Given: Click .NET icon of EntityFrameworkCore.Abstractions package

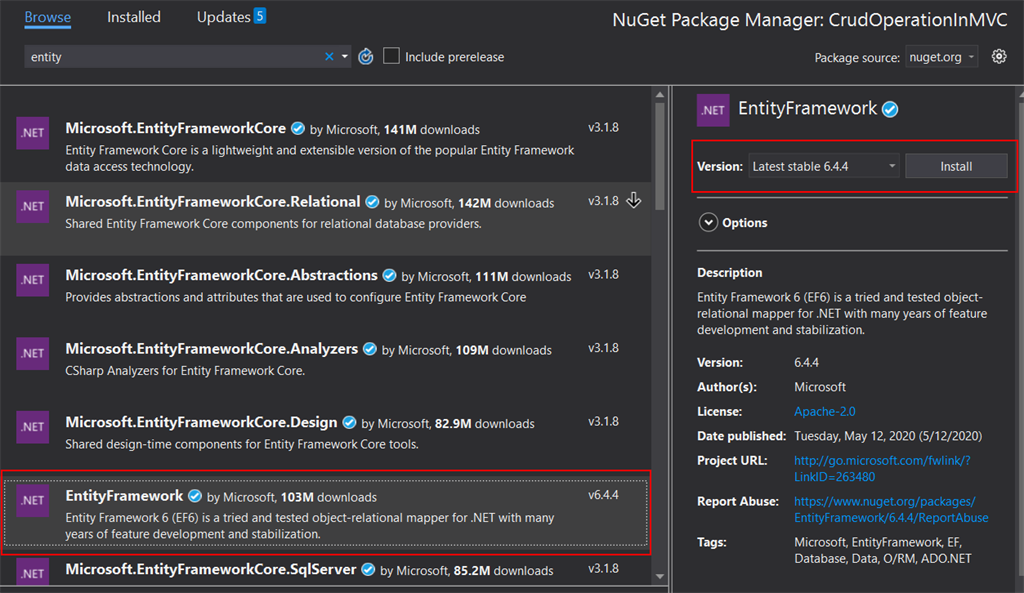Looking at the screenshot, I should (33, 280).
